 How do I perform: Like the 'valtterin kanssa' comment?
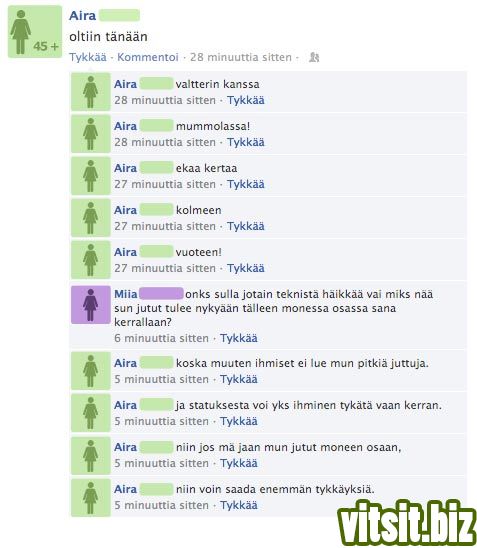click(246, 100)
